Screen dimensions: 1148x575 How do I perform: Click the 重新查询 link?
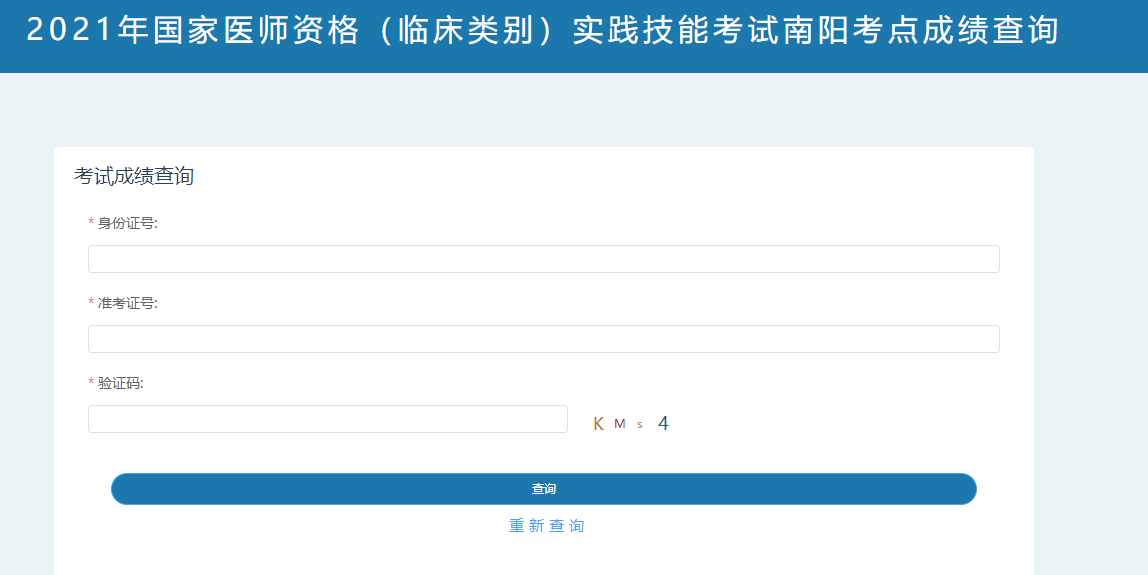[x=546, y=526]
